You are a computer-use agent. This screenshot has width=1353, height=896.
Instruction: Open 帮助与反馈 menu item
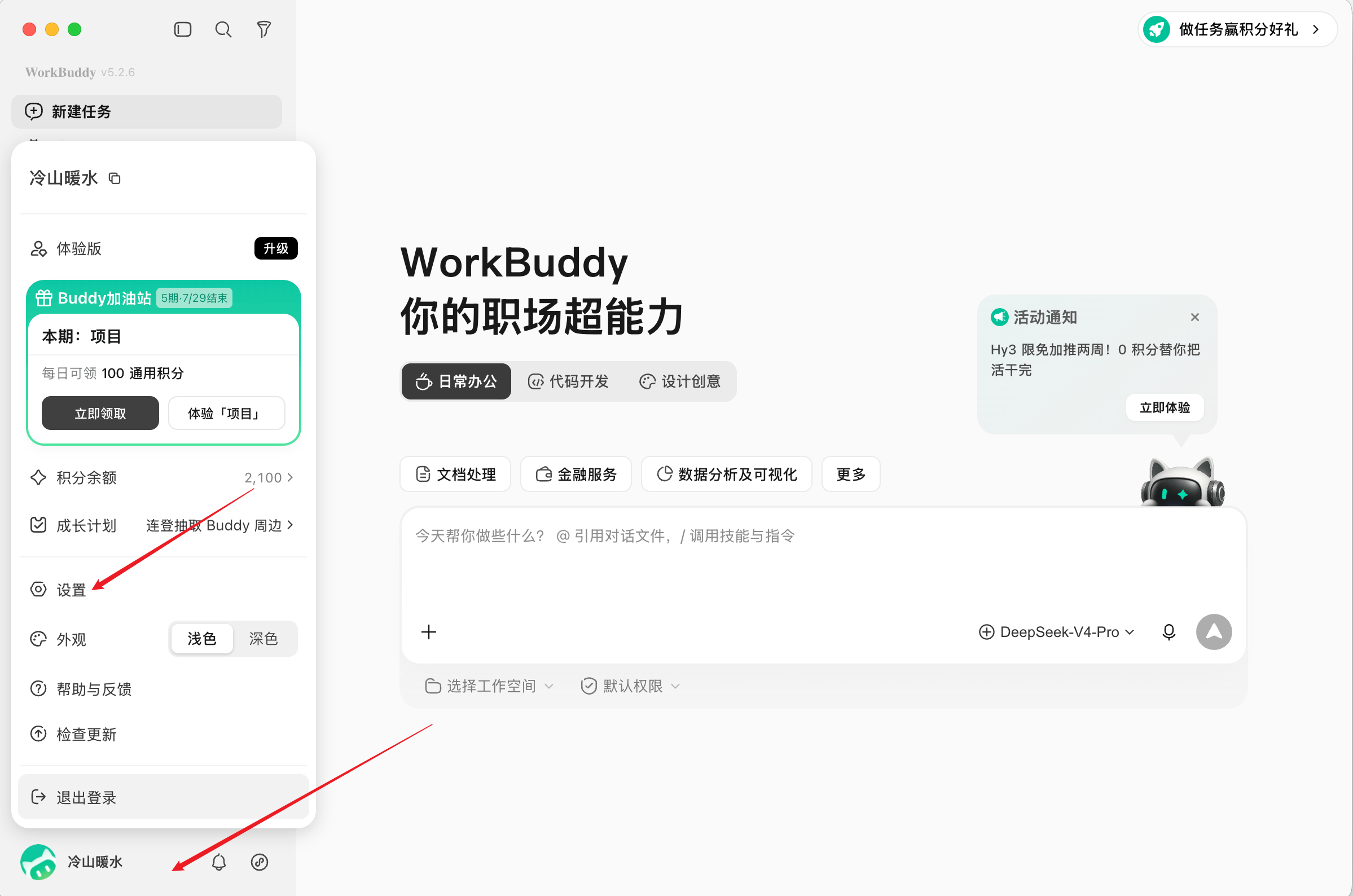(163, 689)
